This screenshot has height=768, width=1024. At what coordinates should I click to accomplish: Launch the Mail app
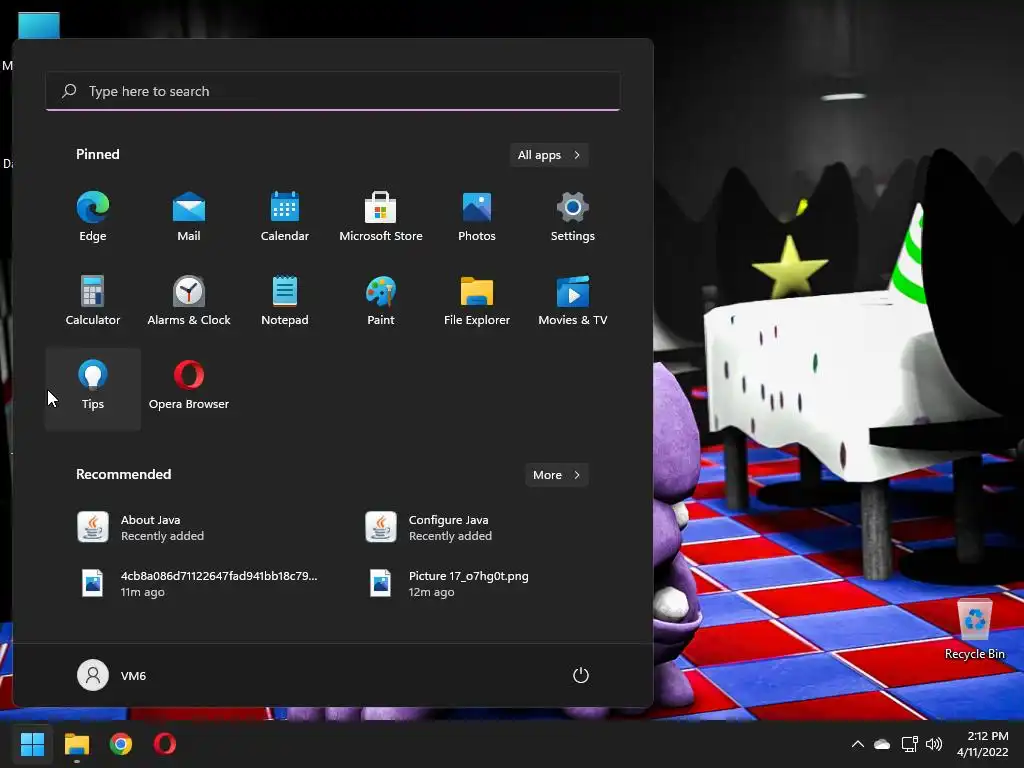(x=189, y=217)
